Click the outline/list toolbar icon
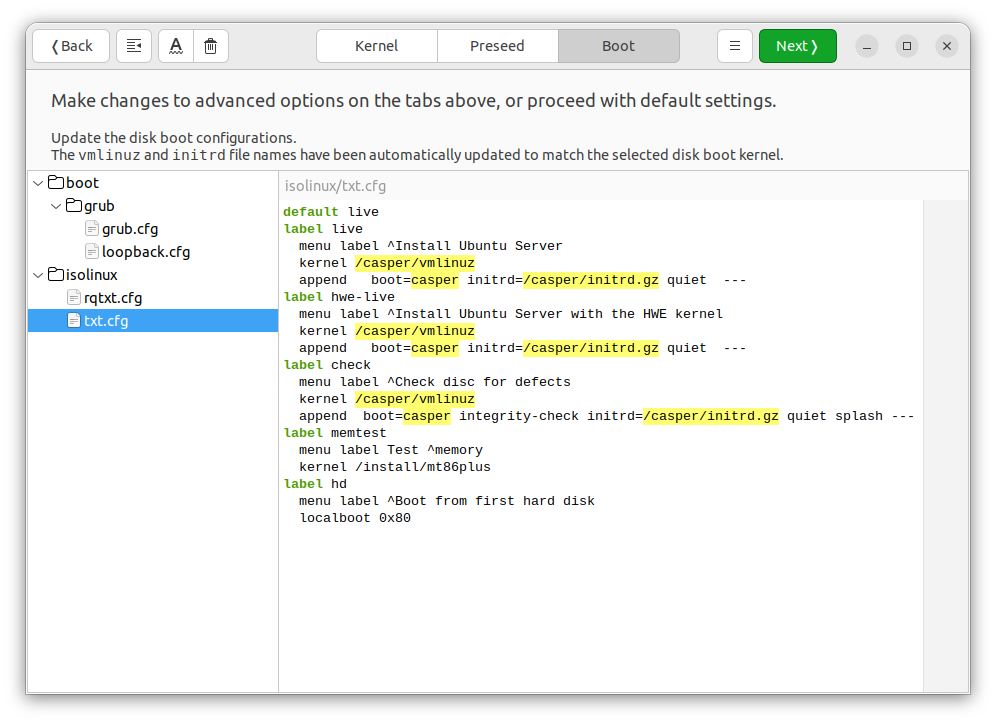 click(134, 45)
